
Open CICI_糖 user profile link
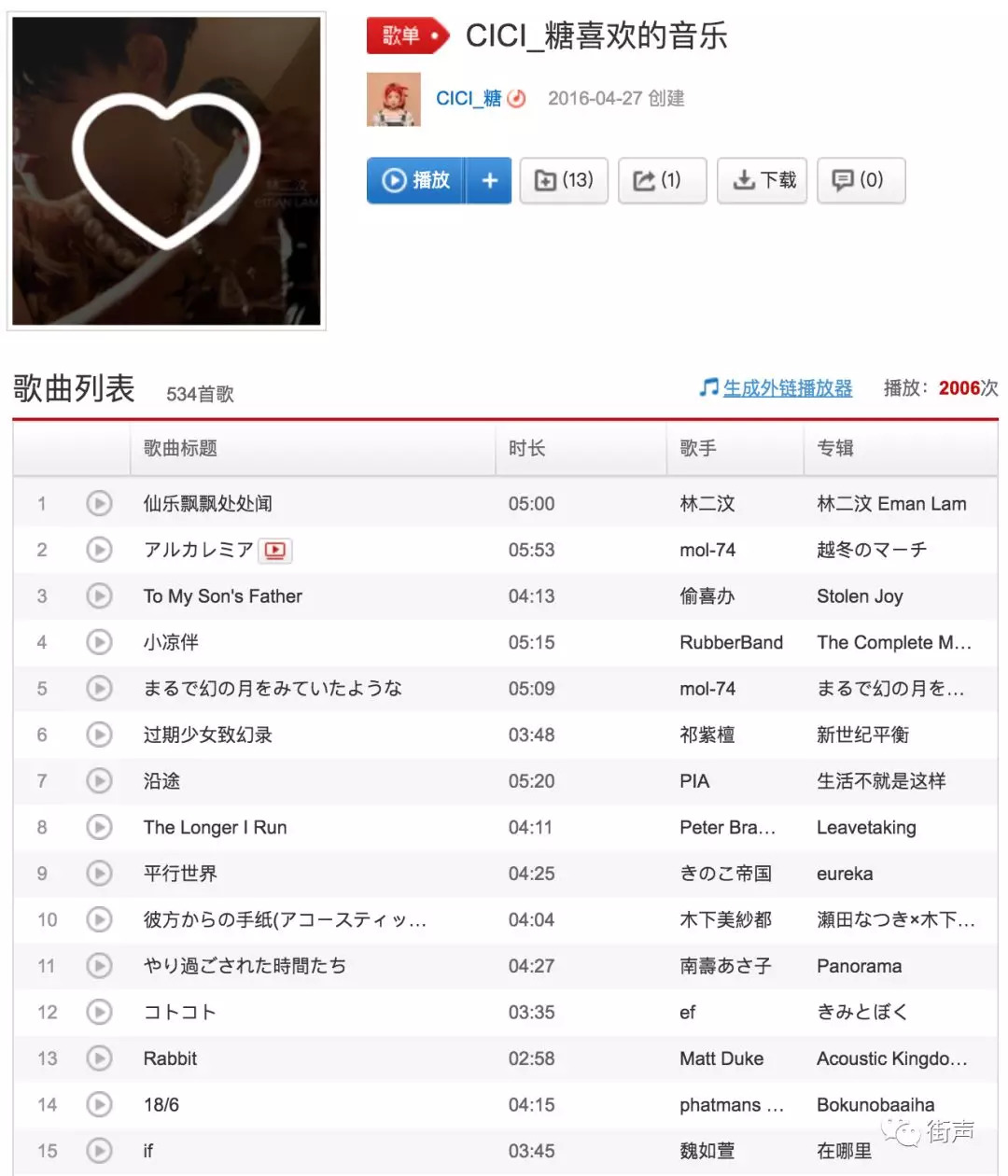[x=469, y=99]
